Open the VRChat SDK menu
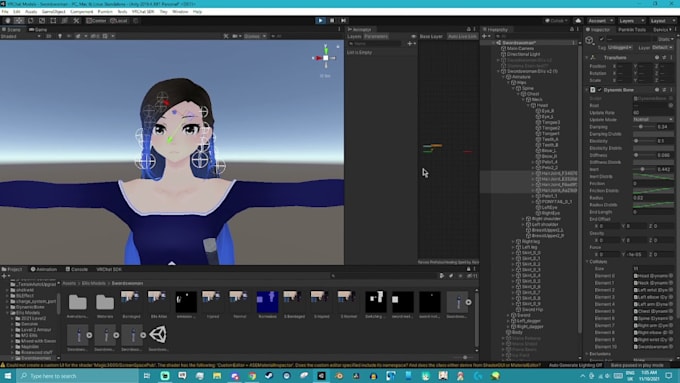 pos(143,12)
